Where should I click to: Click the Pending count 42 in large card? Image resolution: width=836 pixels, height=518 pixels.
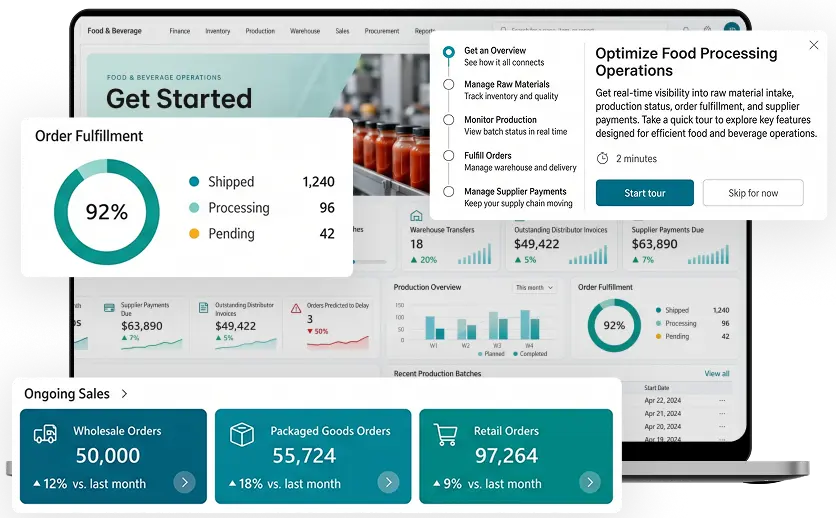point(327,233)
